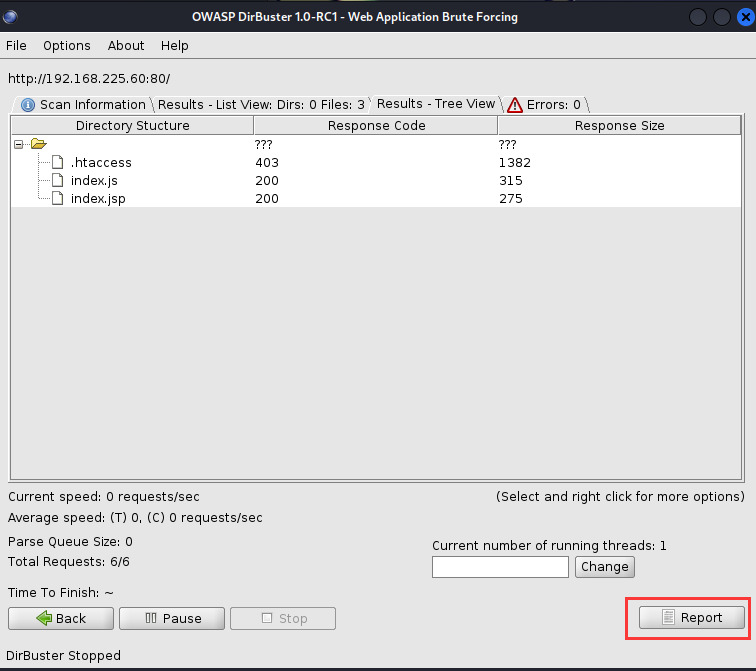
Task: Click the file icon beside .htaccess
Action: 57,162
